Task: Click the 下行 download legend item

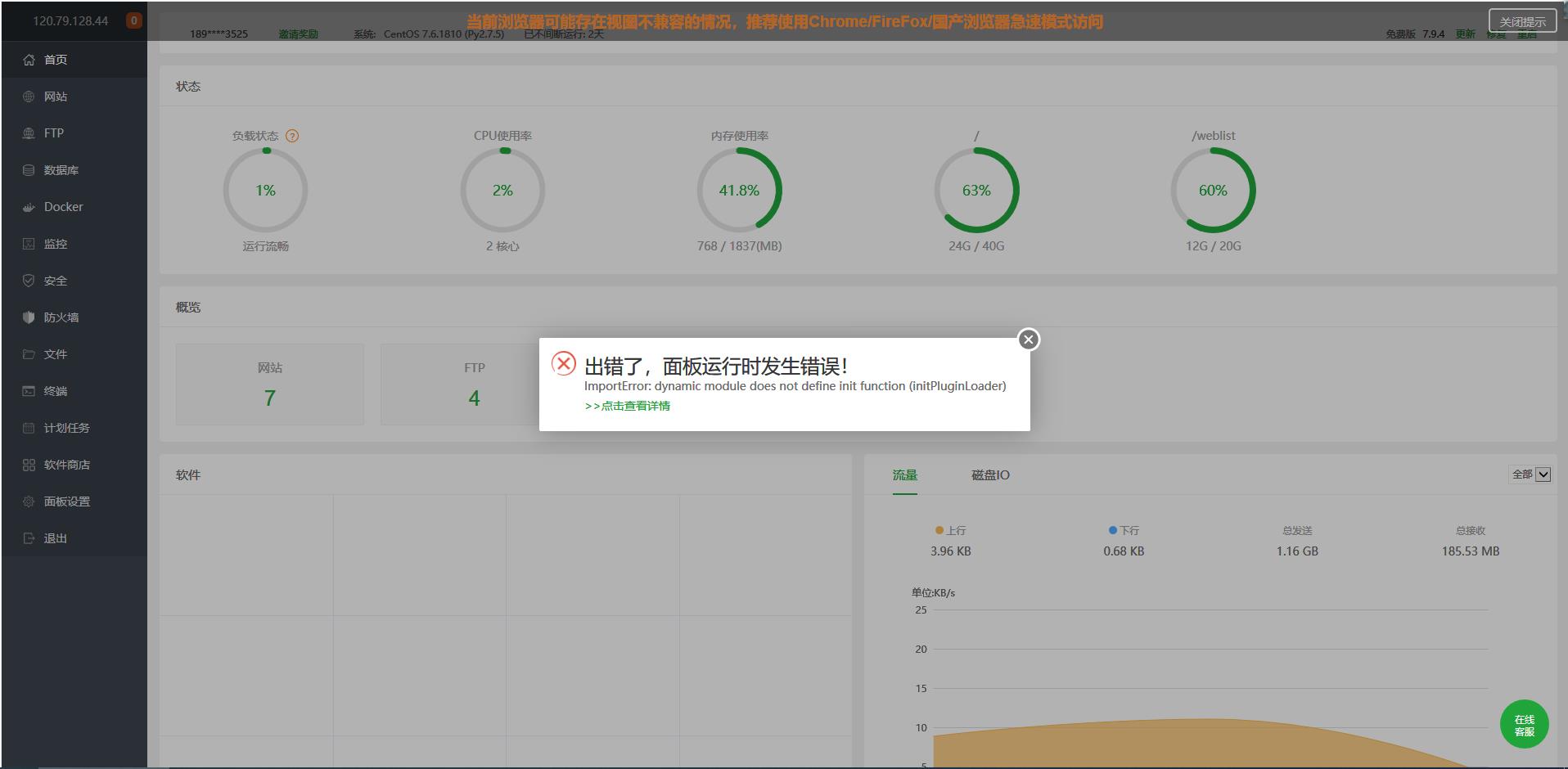Action: pyautogui.click(x=1124, y=531)
